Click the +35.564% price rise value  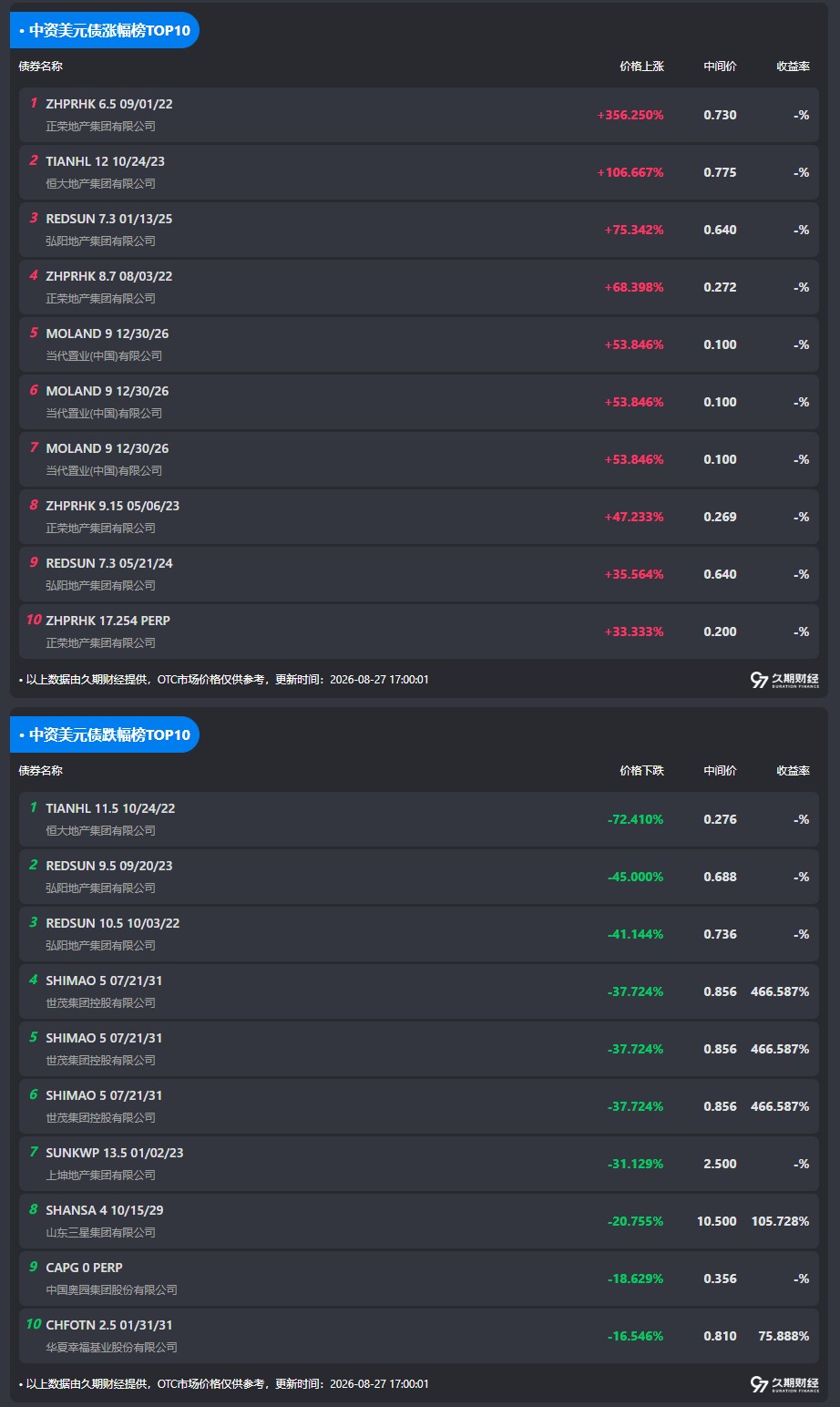634,575
